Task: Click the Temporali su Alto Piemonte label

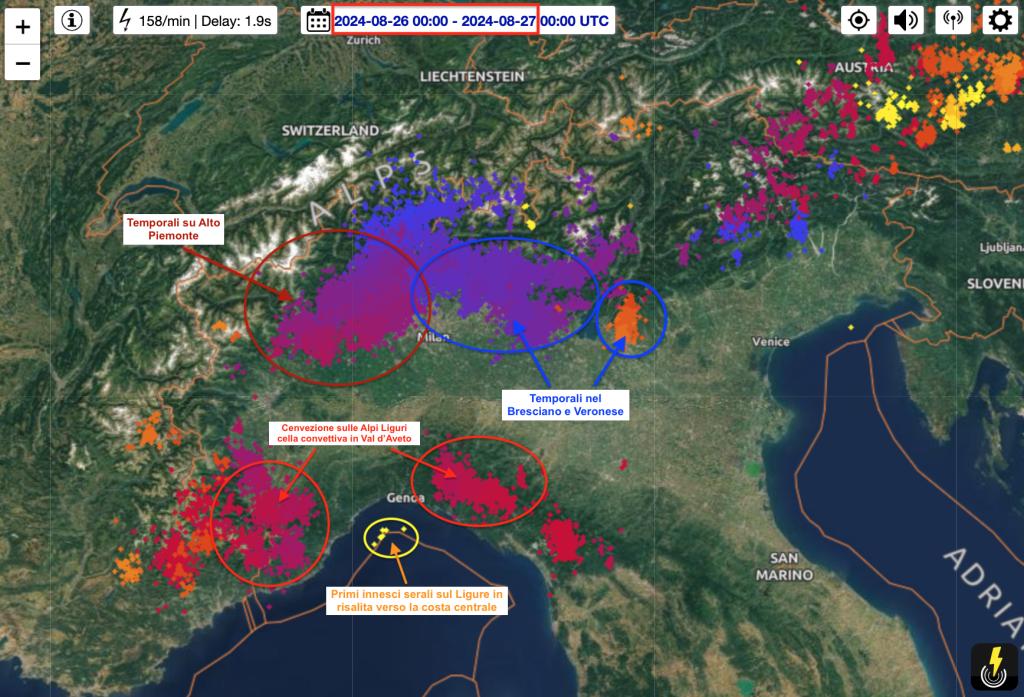Action: 174,229
